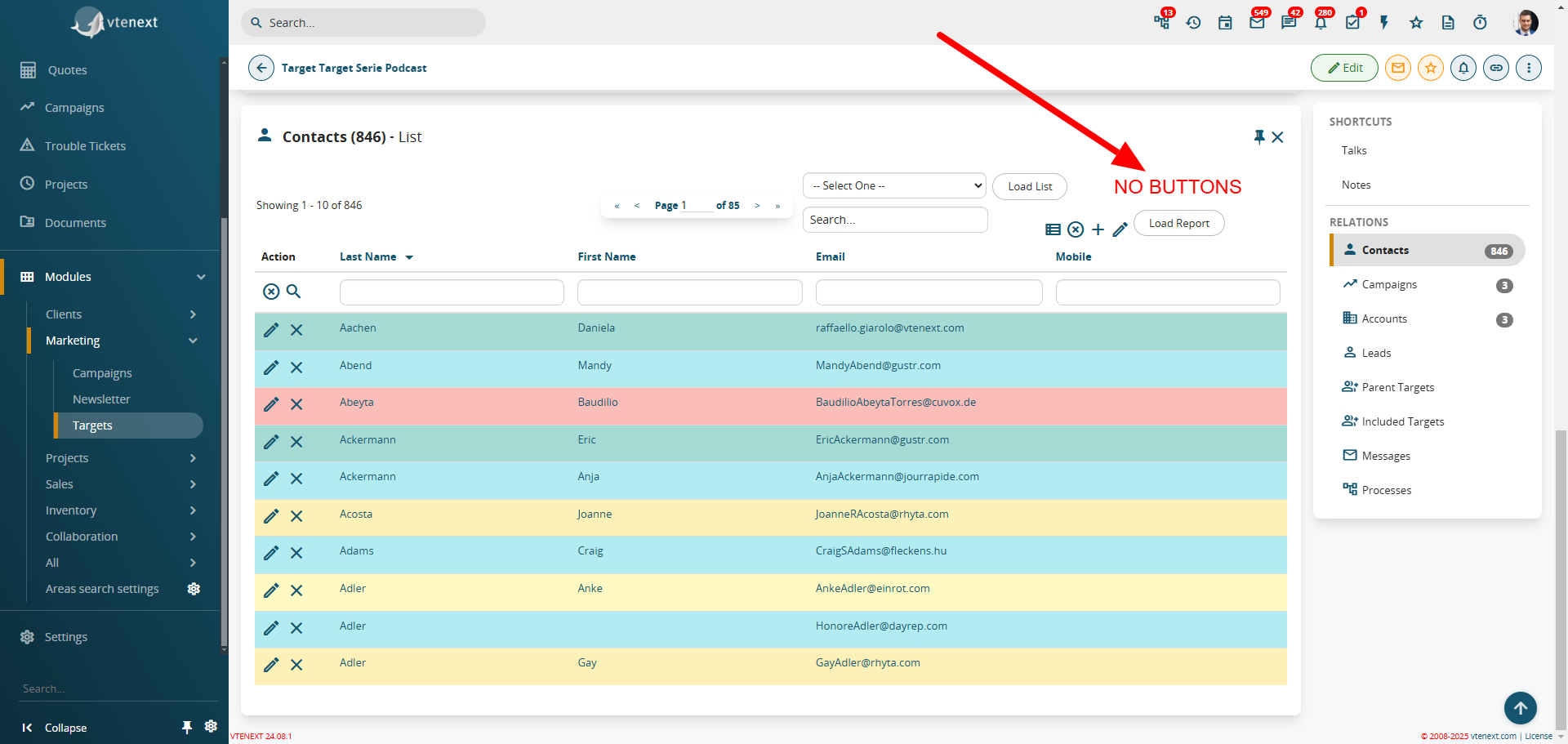This screenshot has width=1568, height=744.
Task: Pin the sidebar with the pushpin icon
Action: (187, 727)
